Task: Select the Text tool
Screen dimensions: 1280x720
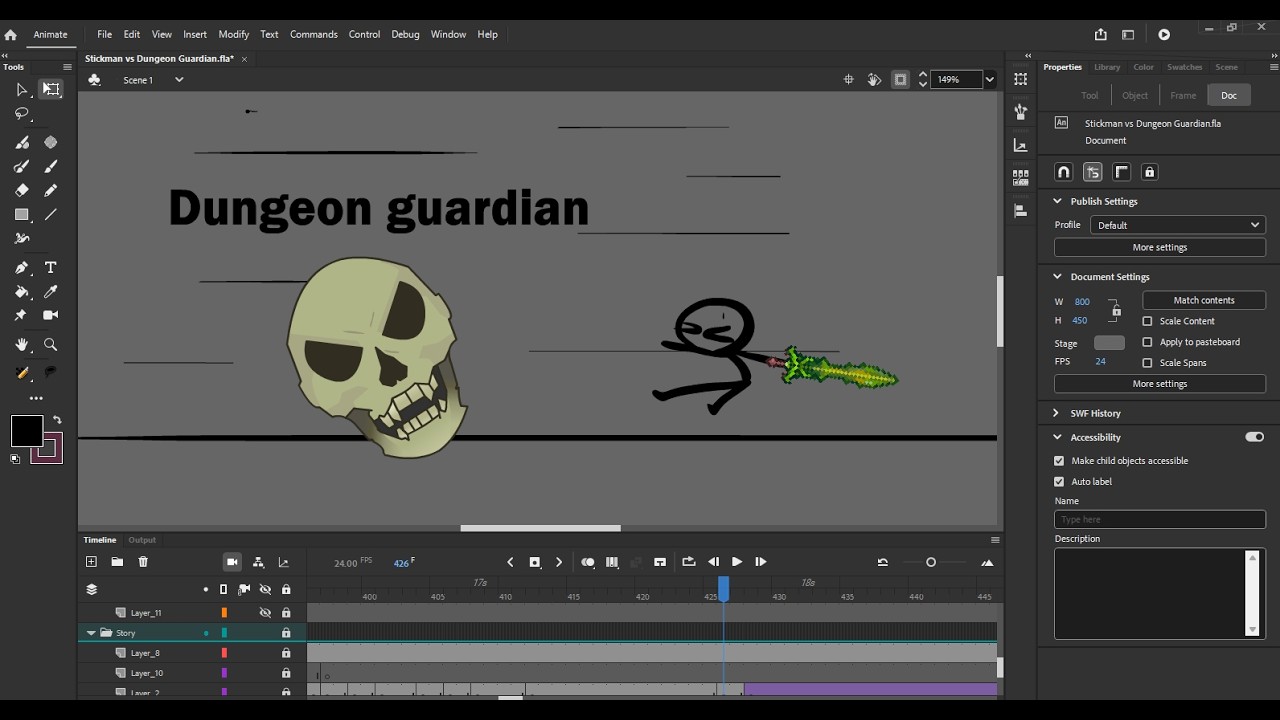Action: click(x=51, y=268)
